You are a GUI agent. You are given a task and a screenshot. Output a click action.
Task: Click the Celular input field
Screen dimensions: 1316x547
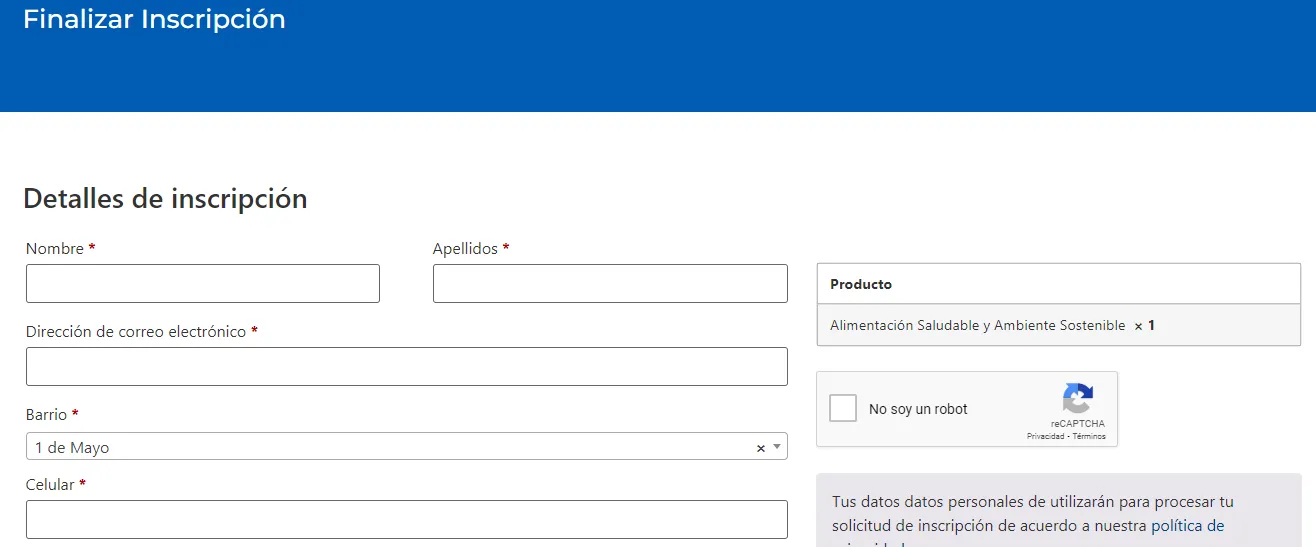(407, 519)
